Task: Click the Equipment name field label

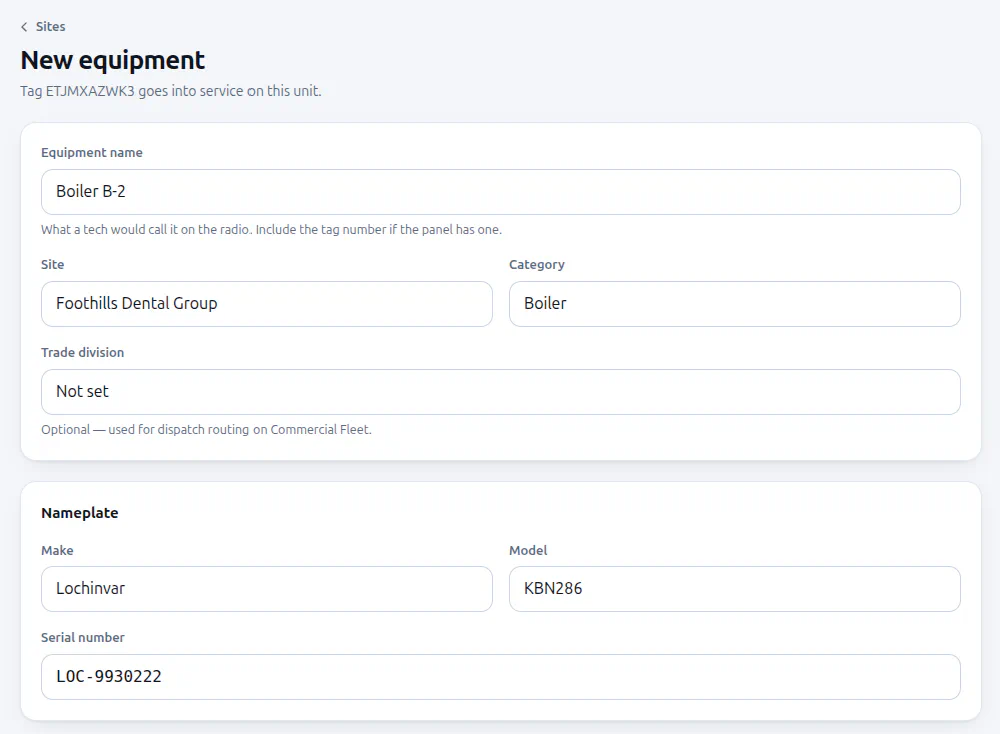Action: pos(92,152)
